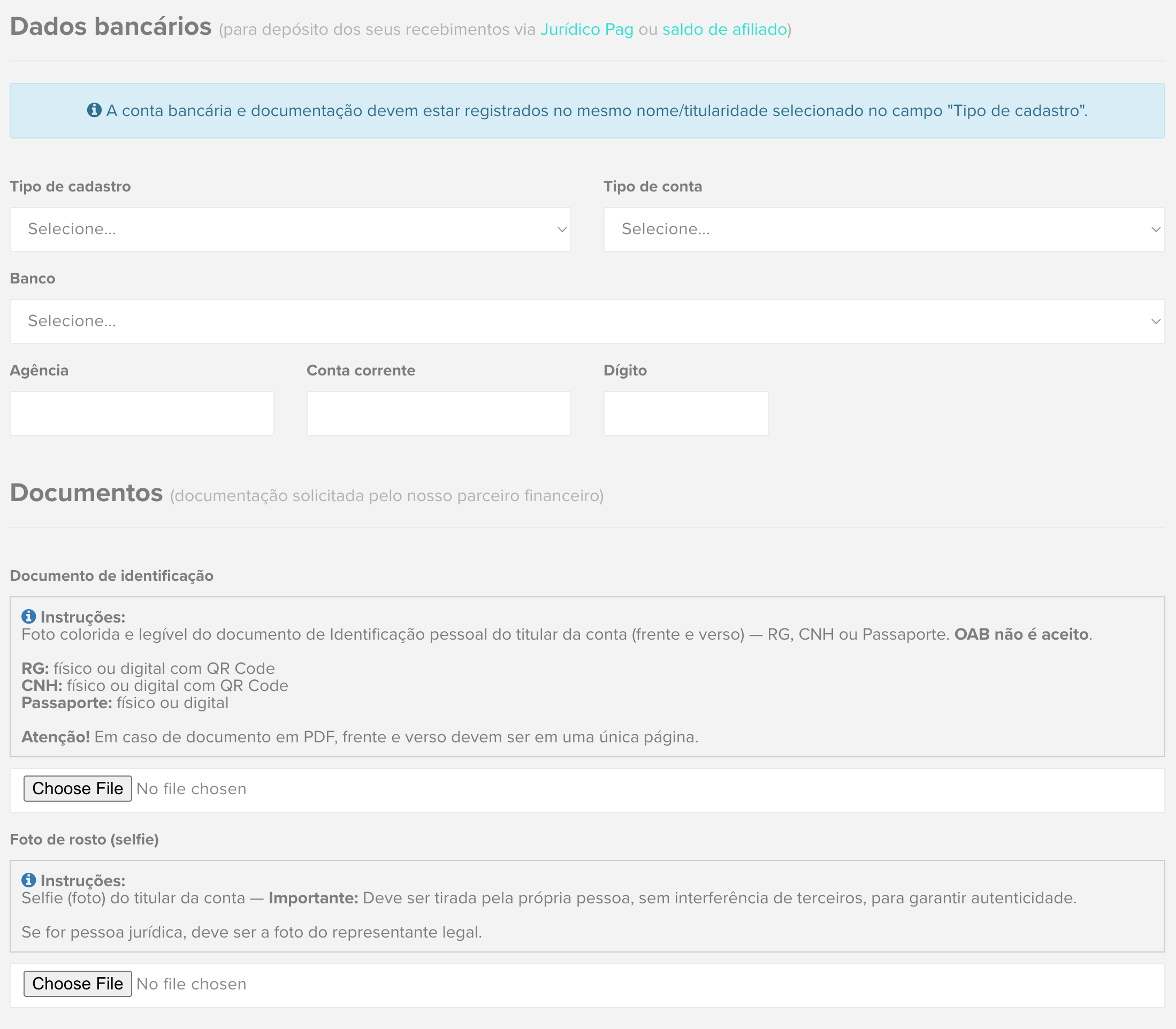Screen dimensions: 1176x1029
Task: Click the identification "No file chosen" text
Action: [192, 789]
